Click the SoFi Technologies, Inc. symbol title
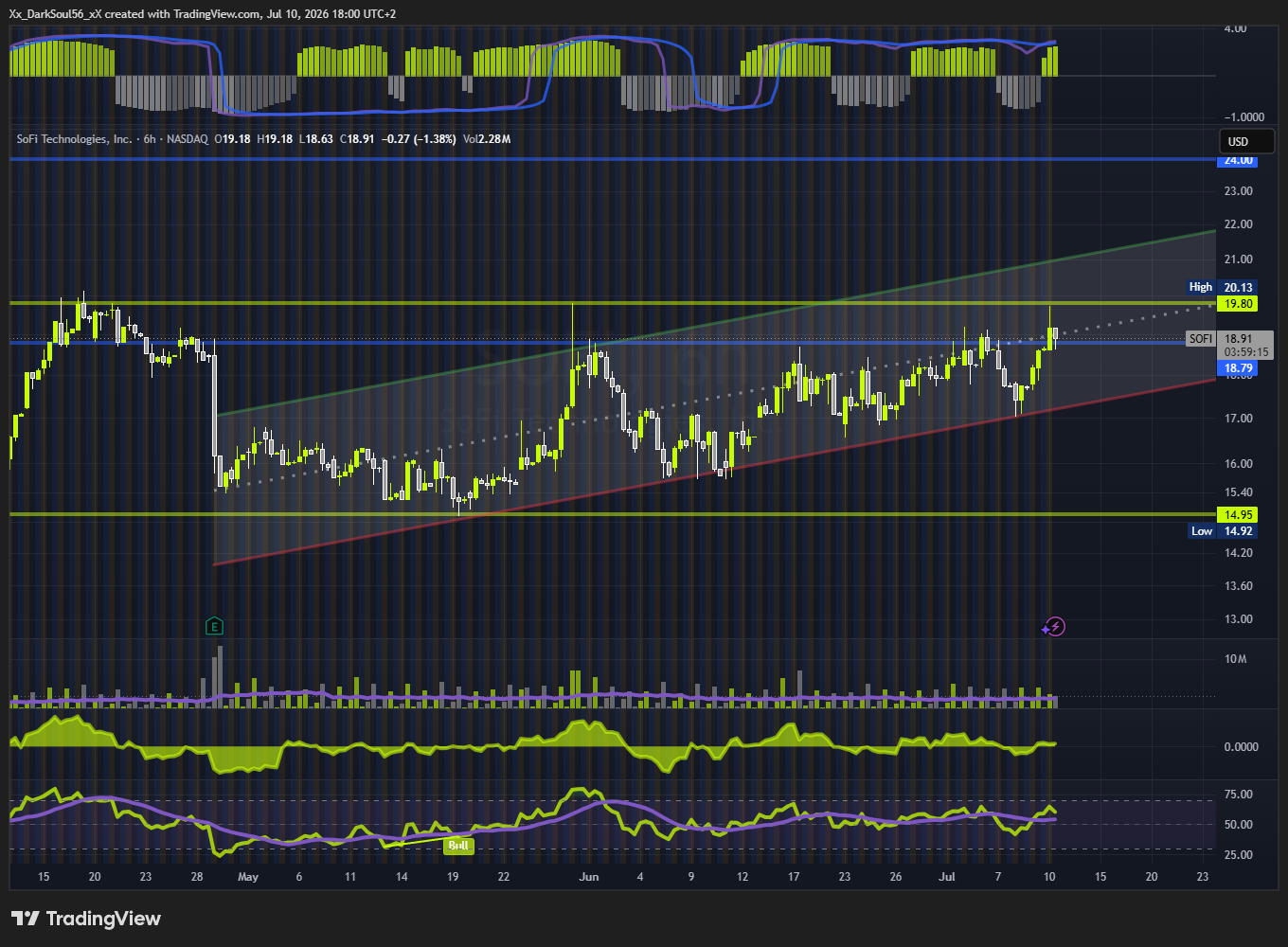This screenshot has width=1288, height=947. tap(75, 139)
